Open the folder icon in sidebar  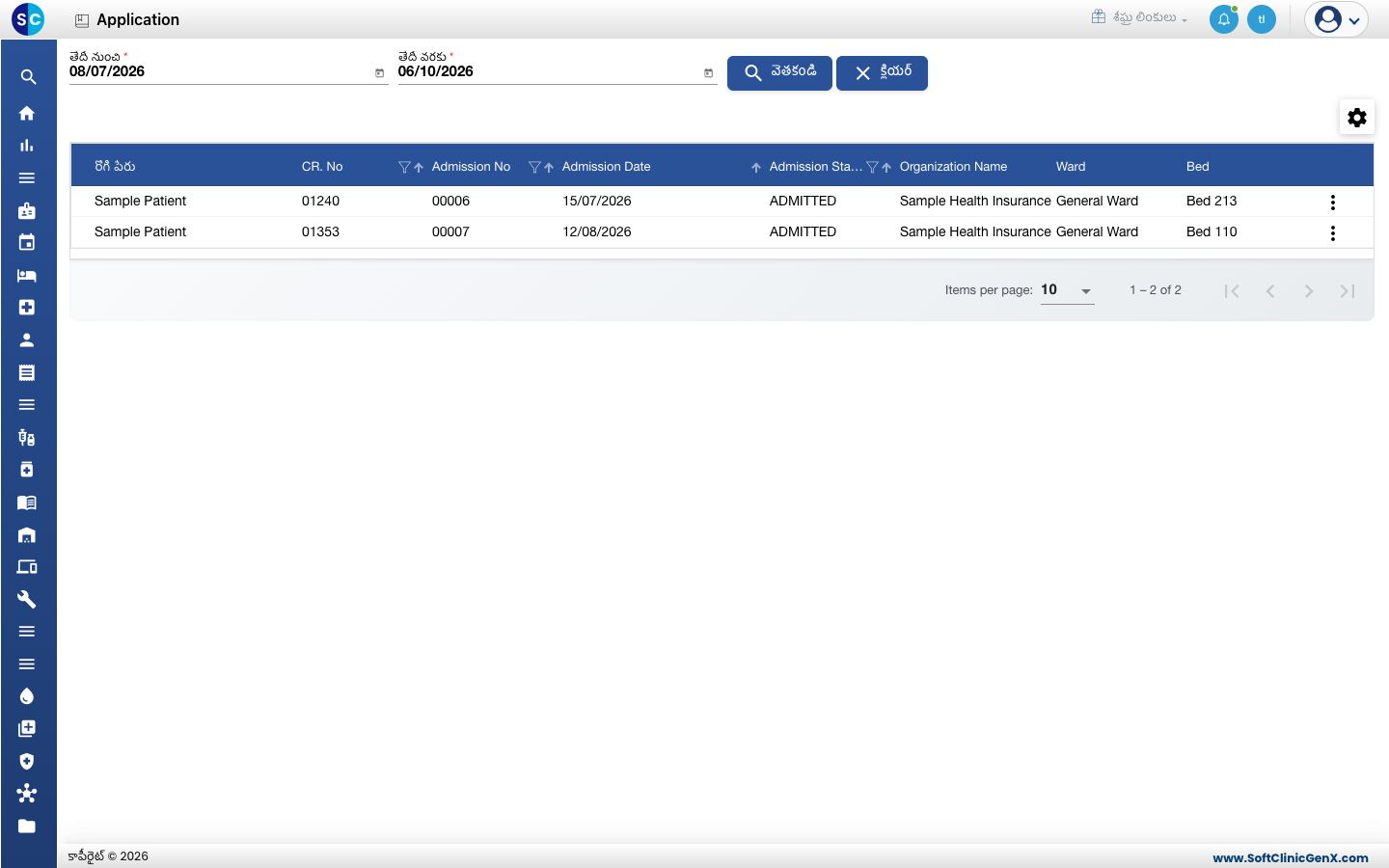[x=27, y=827]
